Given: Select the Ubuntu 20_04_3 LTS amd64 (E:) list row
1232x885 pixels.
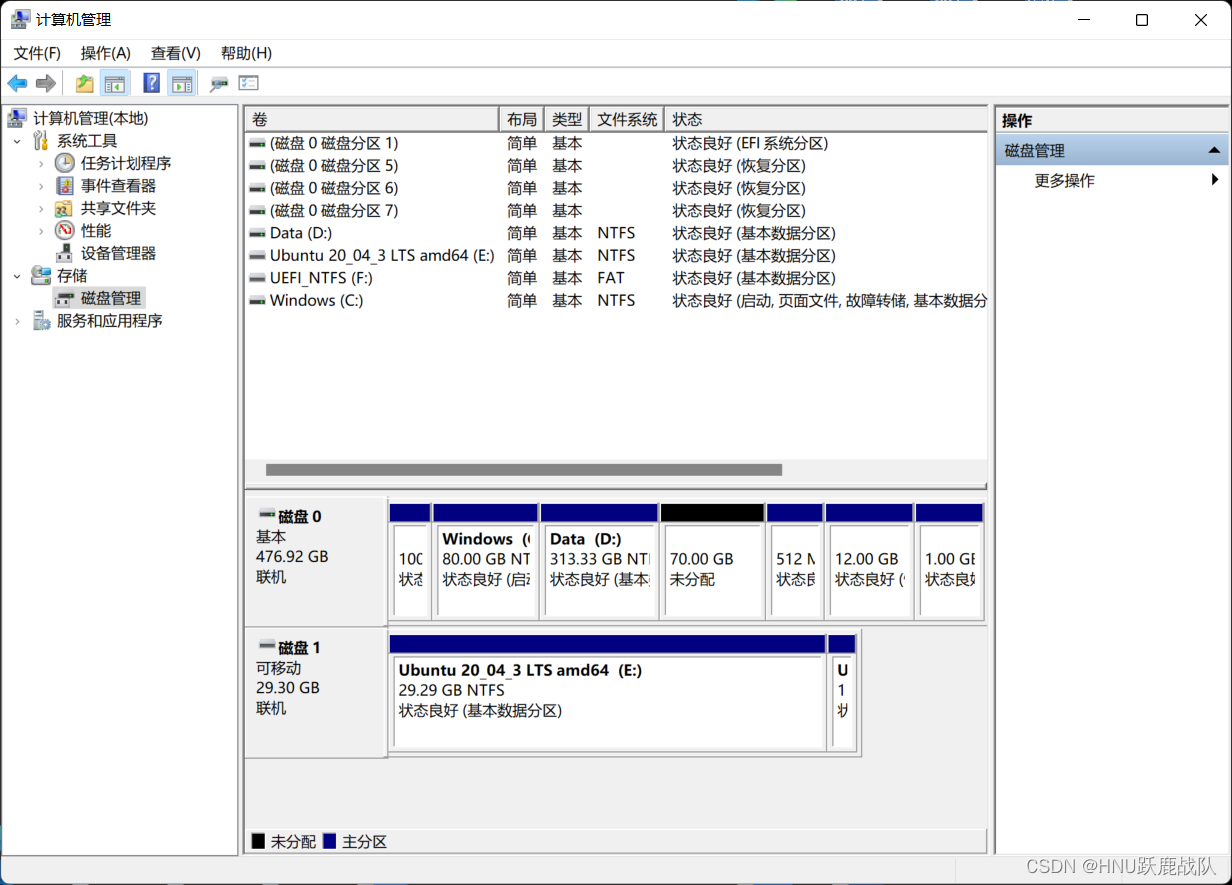Looking at the screenshot, I should tap(616, 256).
